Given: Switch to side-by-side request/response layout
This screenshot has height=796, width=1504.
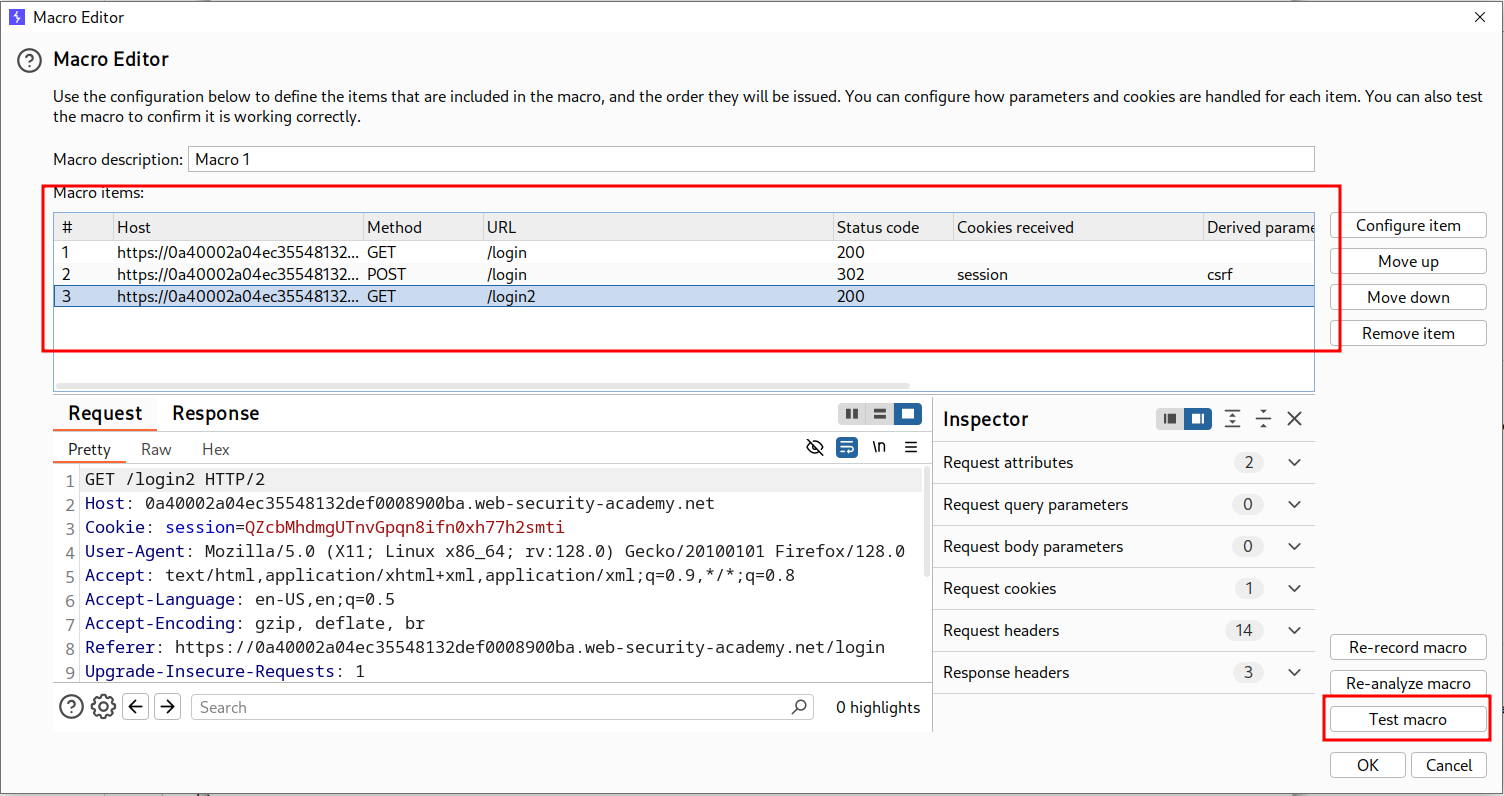Looking at the screenshot, I should point(852,414).
